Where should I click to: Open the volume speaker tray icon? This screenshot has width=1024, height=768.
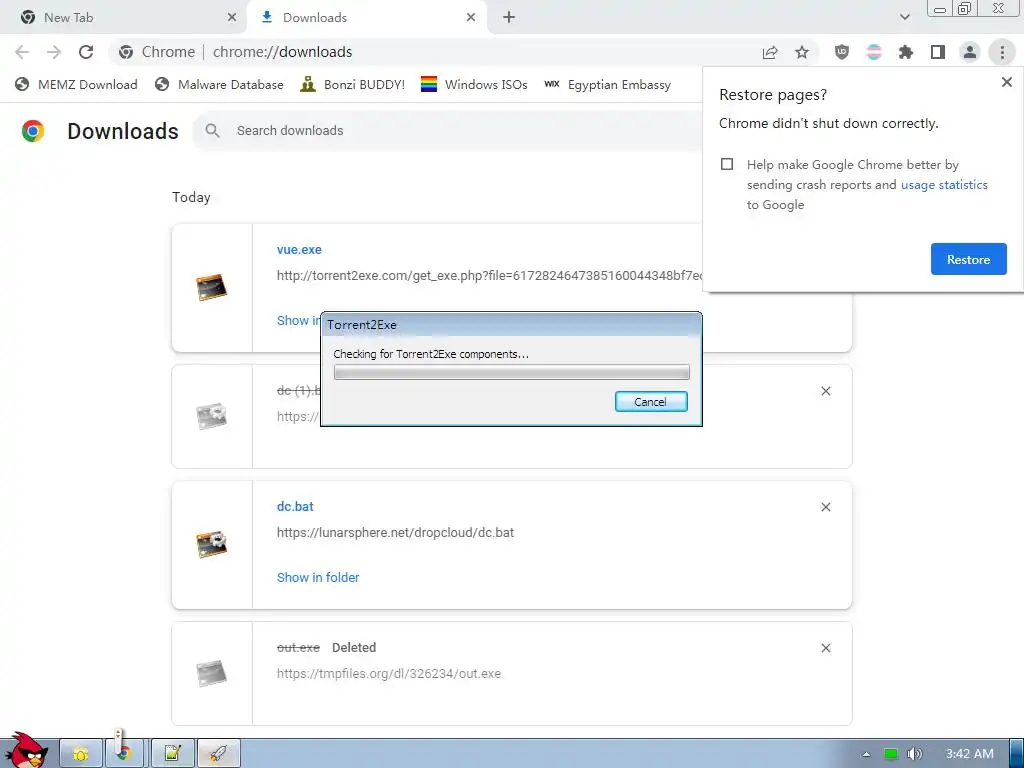tap(915, 754)
